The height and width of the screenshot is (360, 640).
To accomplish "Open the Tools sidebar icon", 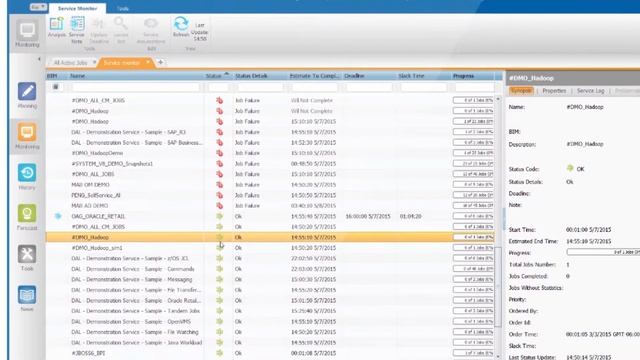I will point(27,254).
